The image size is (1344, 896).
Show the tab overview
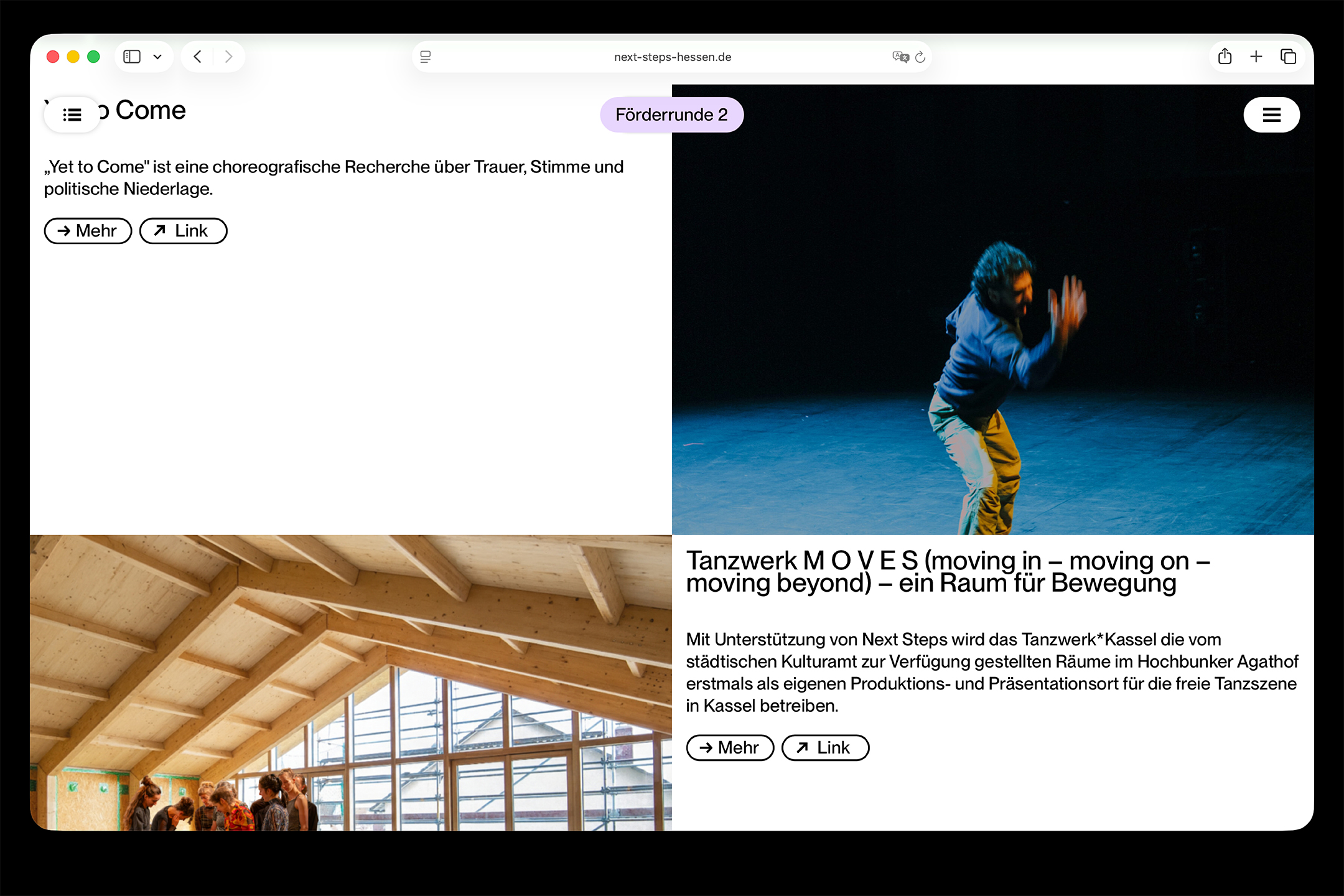coord(1288,57)
